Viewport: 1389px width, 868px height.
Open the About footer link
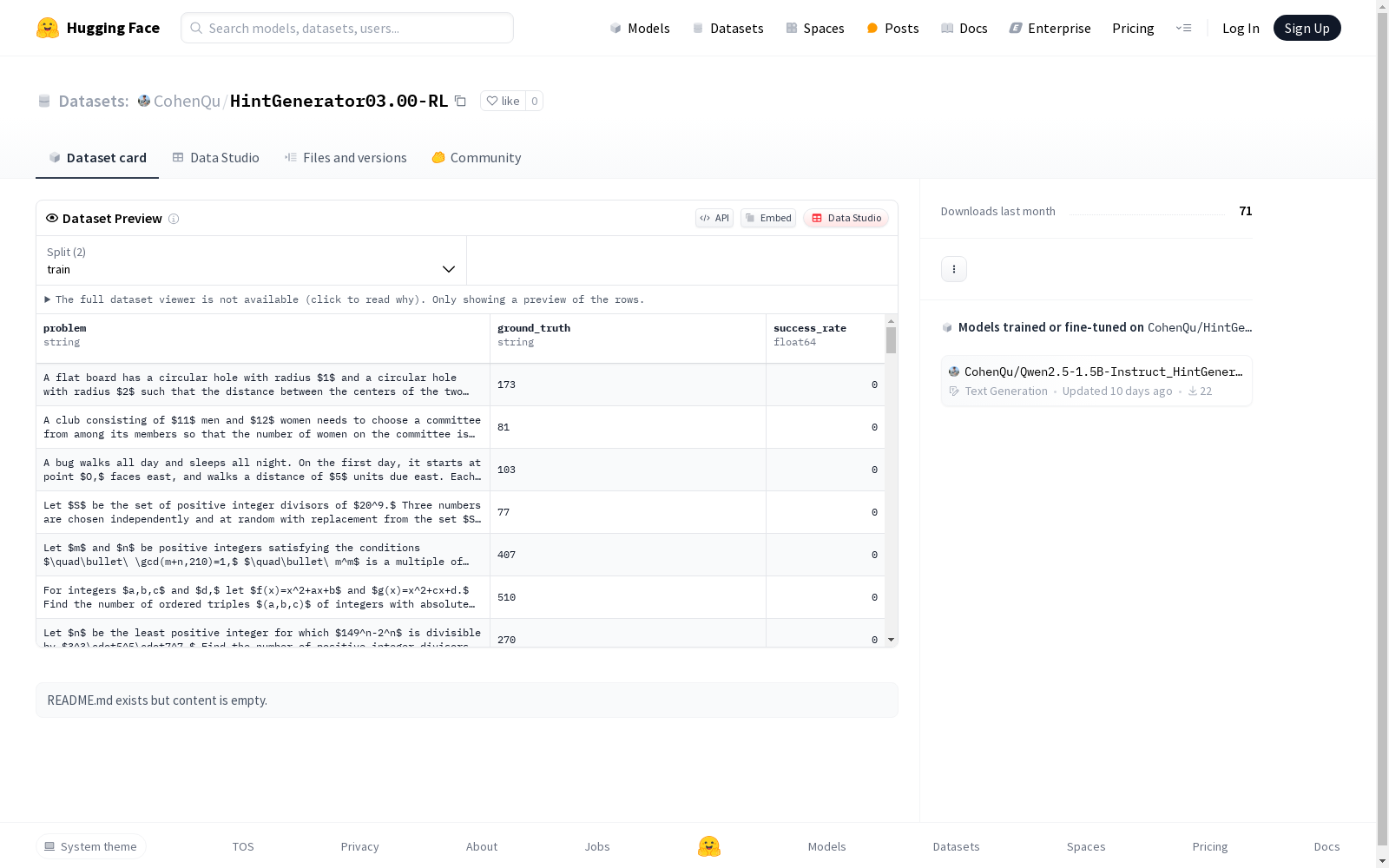pyautogui.click(x=482, y=846)
